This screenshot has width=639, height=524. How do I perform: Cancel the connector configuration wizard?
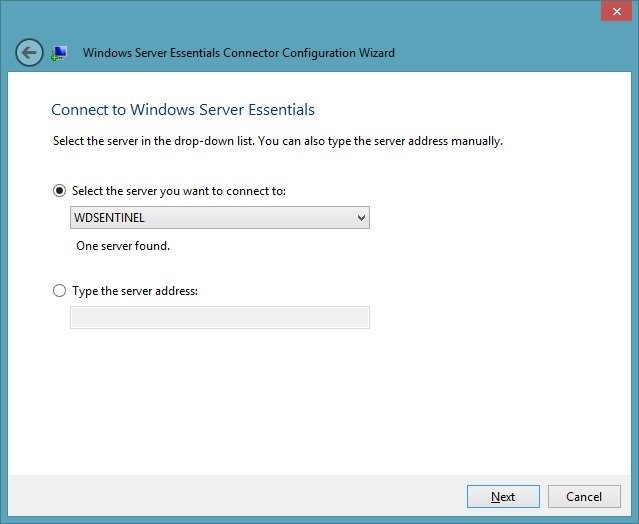point(584,496)
